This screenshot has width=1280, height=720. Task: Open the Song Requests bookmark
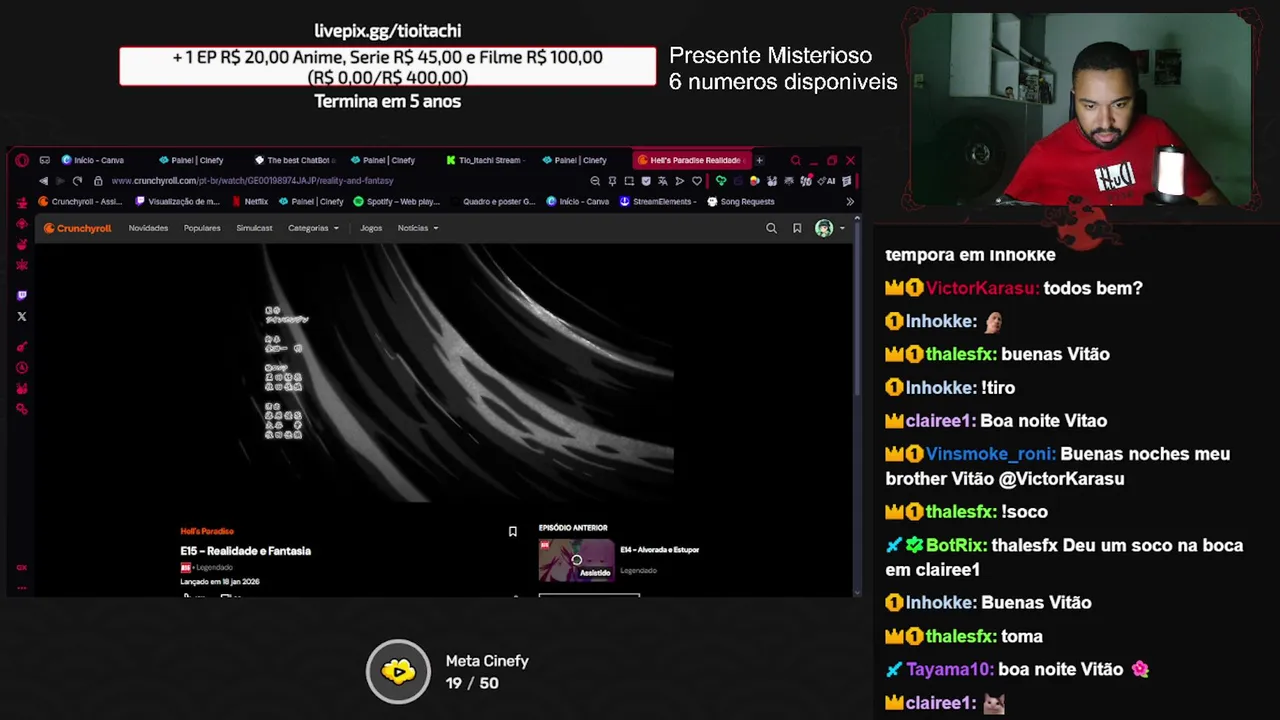pos(741,201)
